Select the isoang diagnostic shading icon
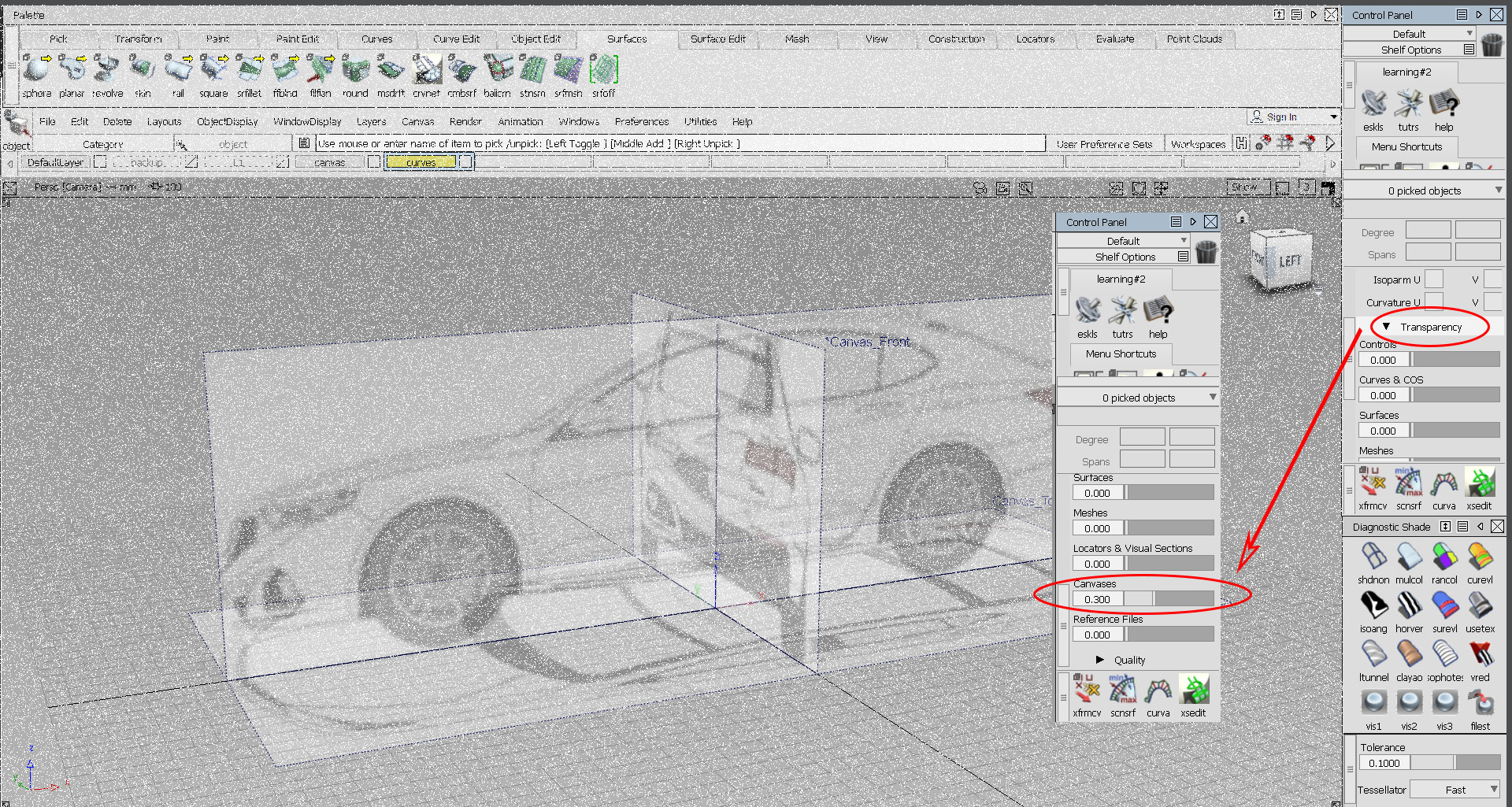 tap(1373, 606)
